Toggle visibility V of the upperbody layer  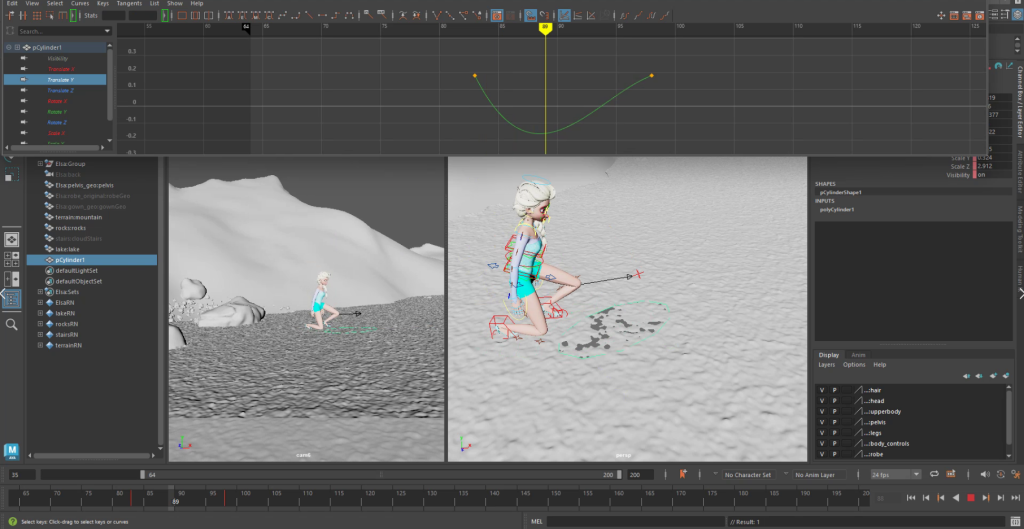pyautogui.click(x=822, y=411)
